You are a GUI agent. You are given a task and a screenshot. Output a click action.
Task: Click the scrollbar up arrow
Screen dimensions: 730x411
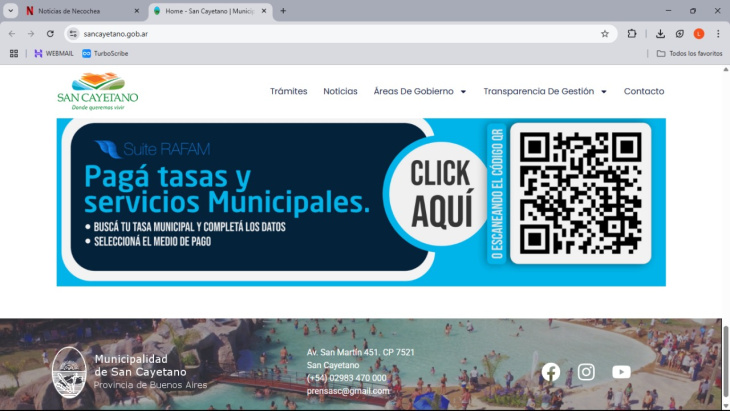click(x=725, y=69)
